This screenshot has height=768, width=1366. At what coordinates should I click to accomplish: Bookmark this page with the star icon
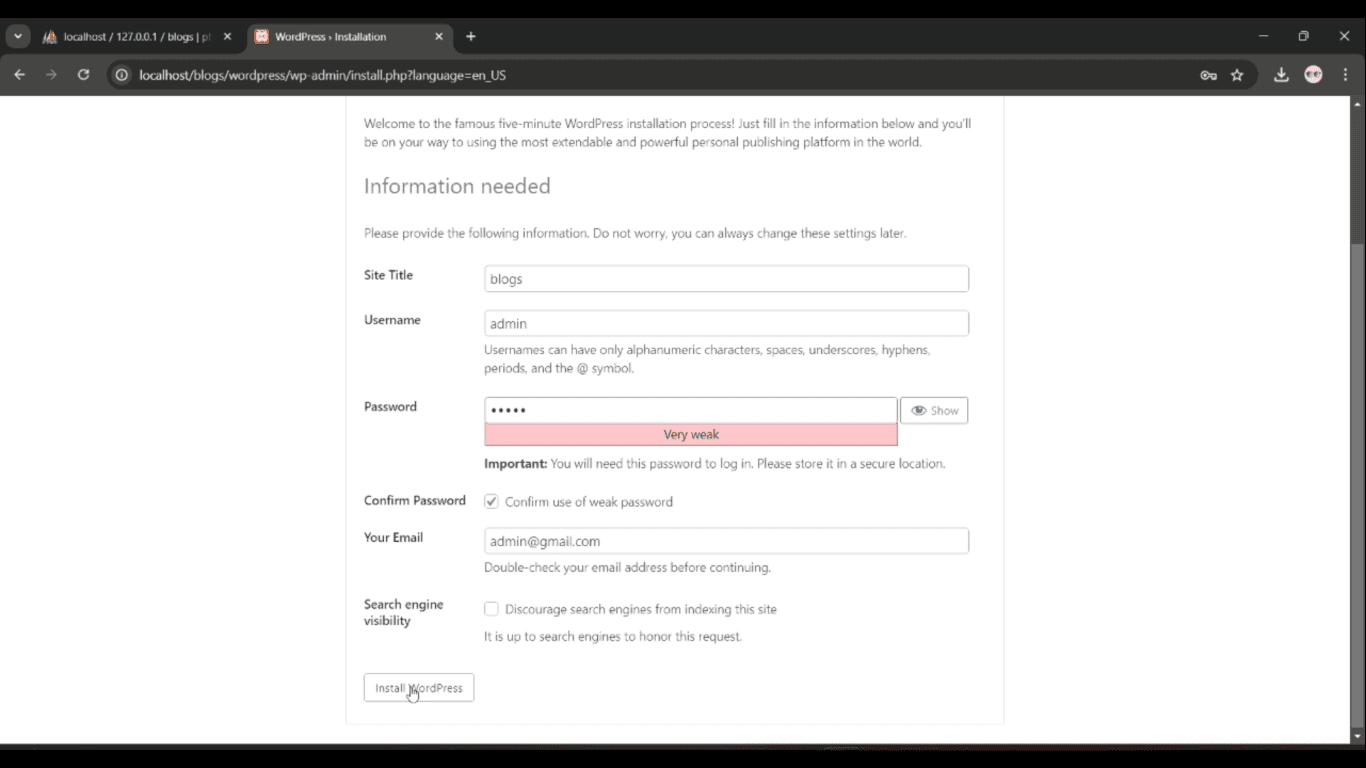1237,75
